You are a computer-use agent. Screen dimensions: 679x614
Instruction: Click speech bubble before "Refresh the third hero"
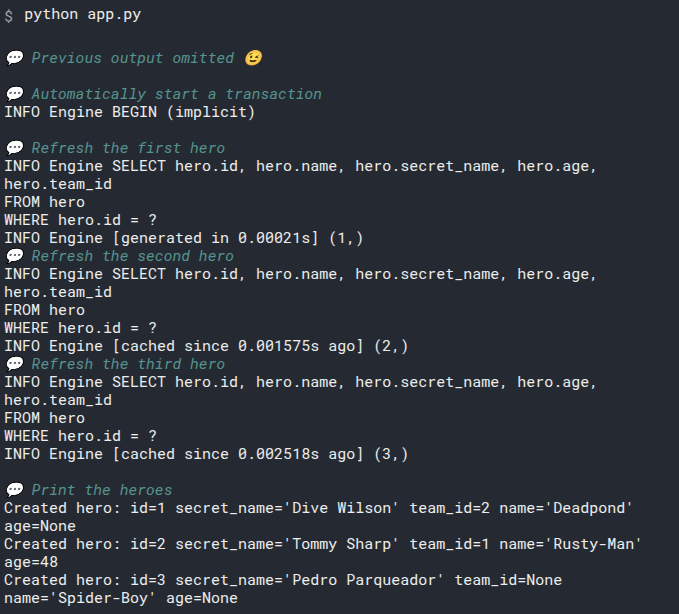14,364
